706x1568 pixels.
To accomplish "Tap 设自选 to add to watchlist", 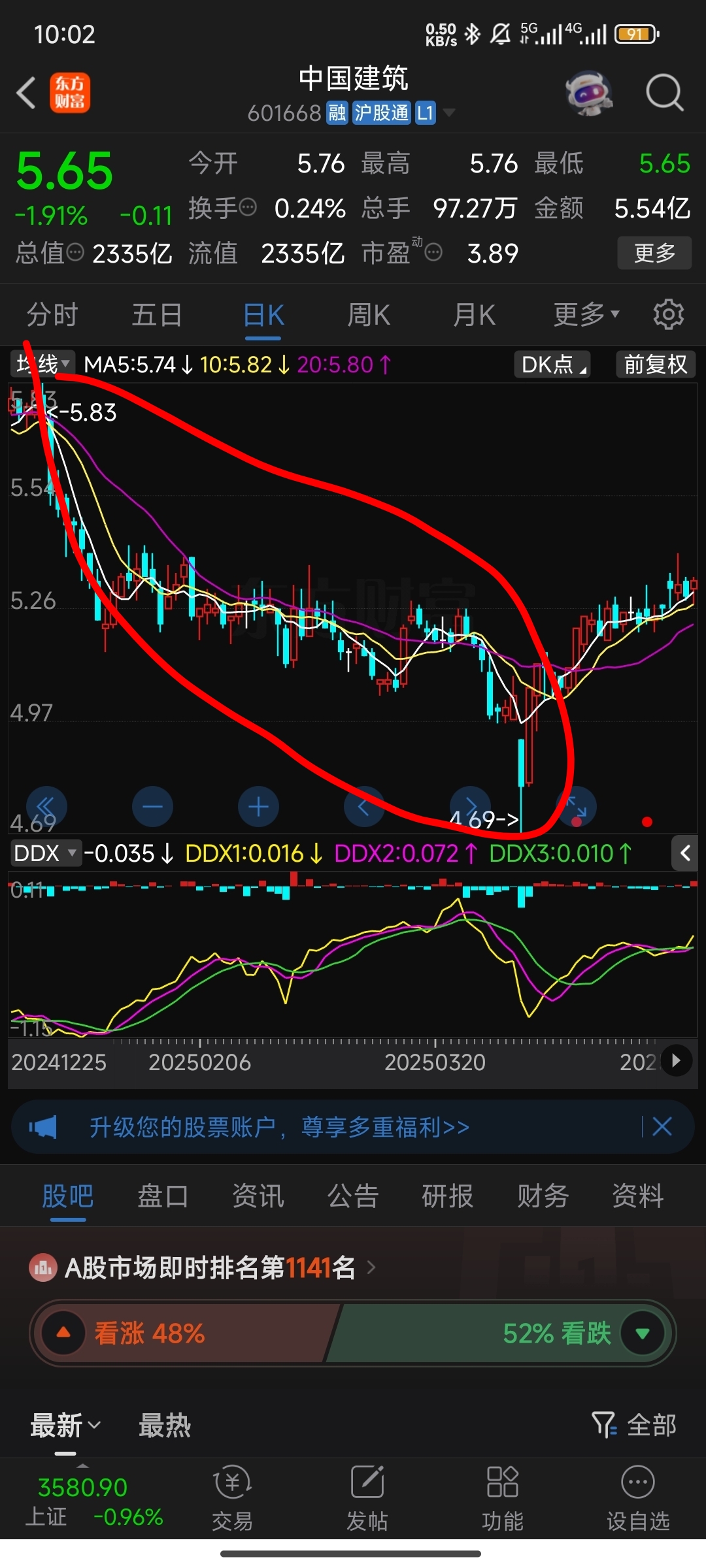I will [x=638, y=1499].
